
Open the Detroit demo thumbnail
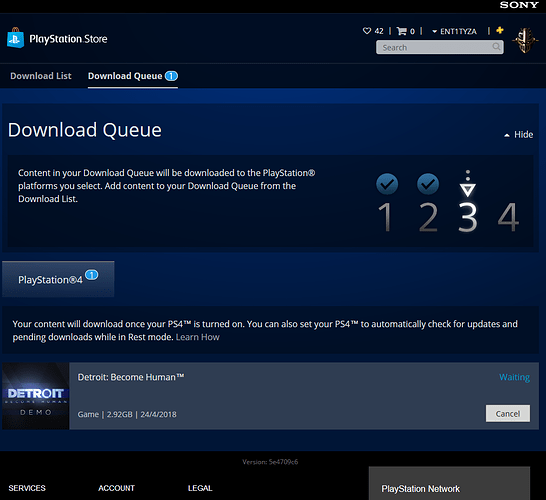click(x=36, y=396)
